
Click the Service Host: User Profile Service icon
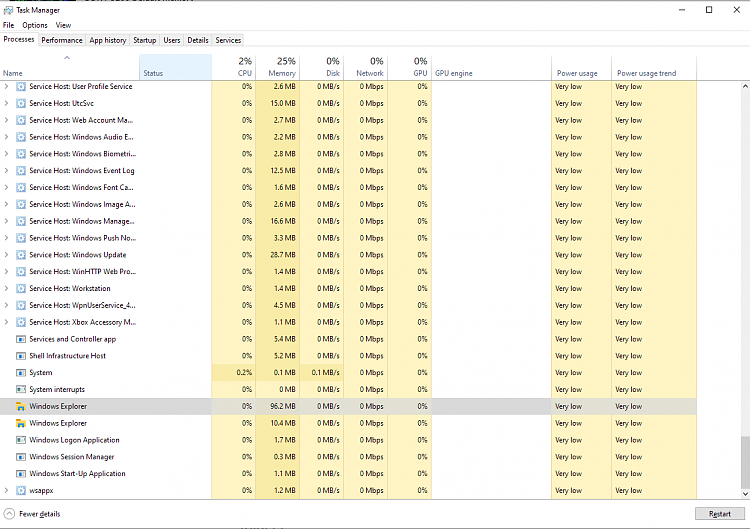tap(21, 87)
